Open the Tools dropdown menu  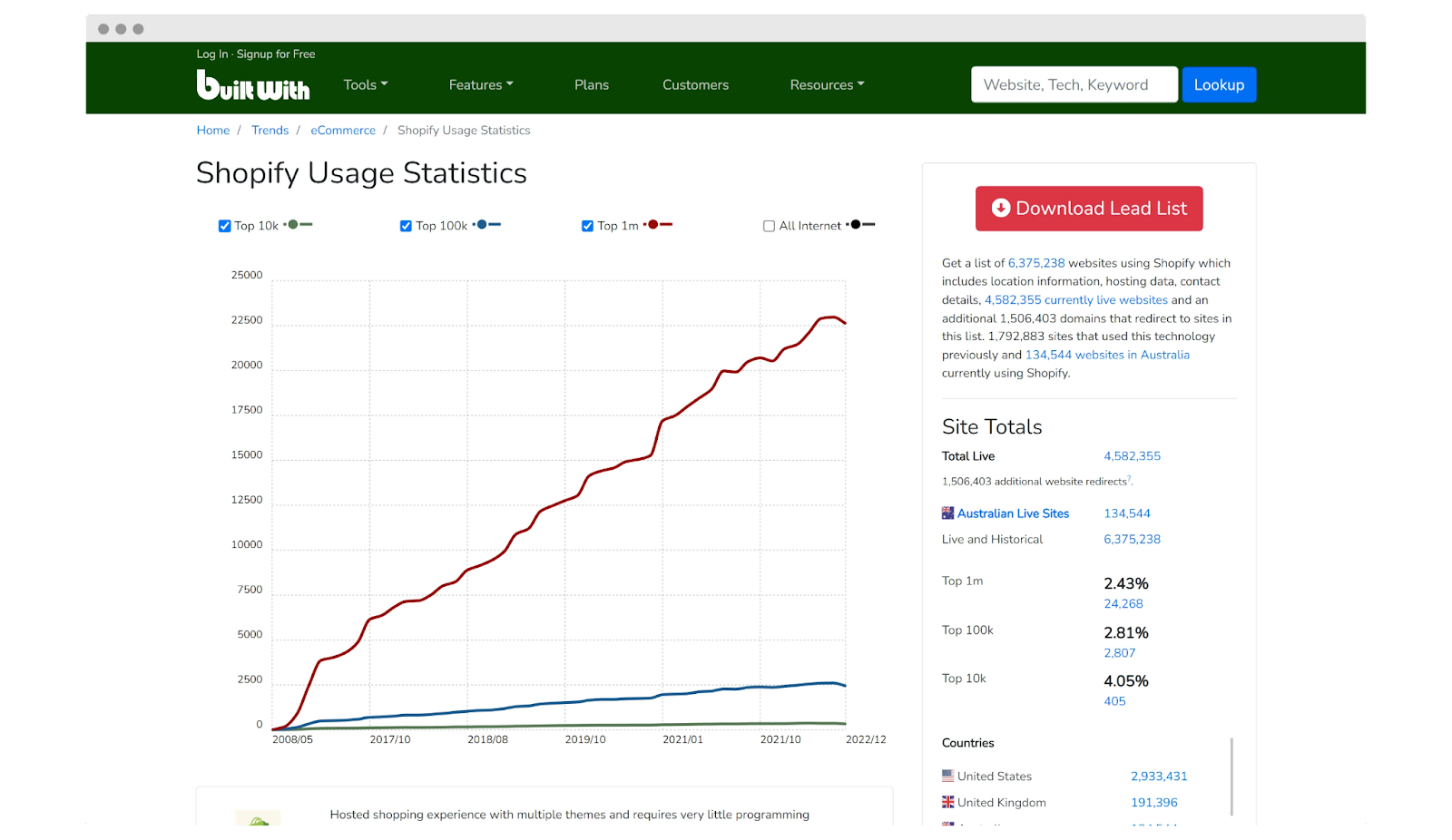366,84
